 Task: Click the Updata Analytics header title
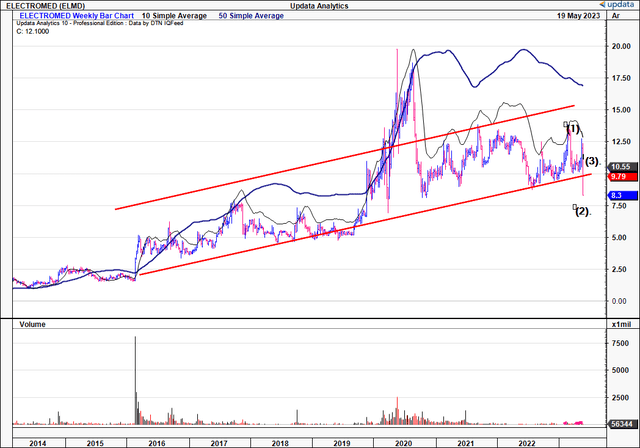[x=319, y=6]
